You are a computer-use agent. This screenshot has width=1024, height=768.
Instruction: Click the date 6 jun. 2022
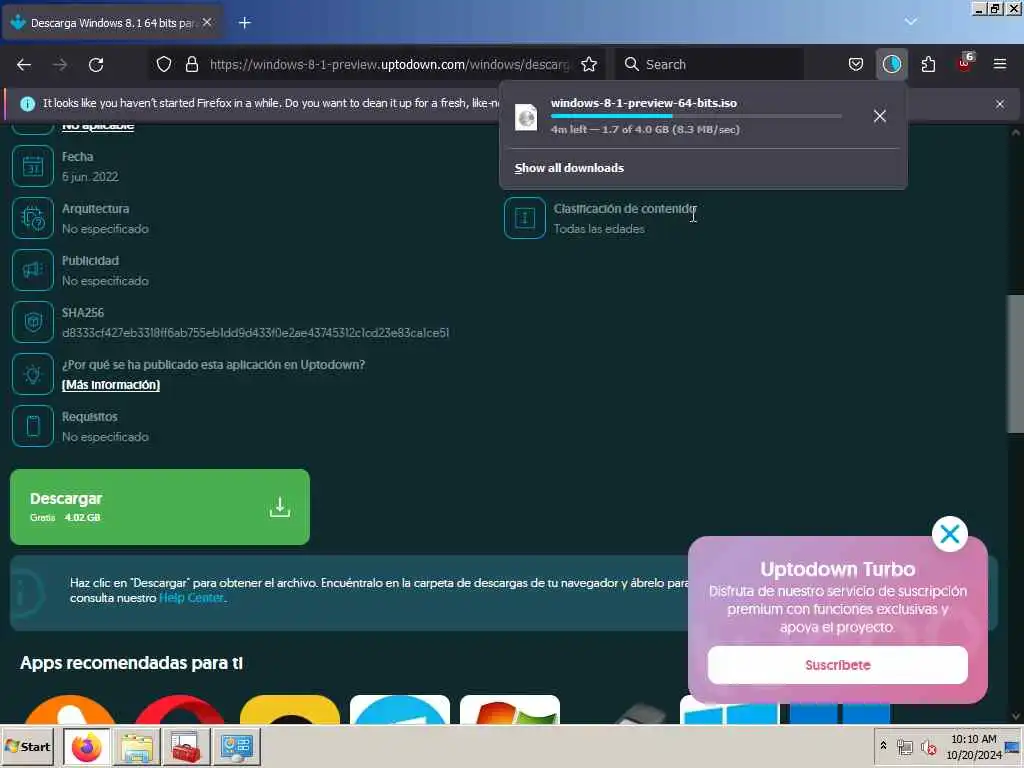coord(90,177)
